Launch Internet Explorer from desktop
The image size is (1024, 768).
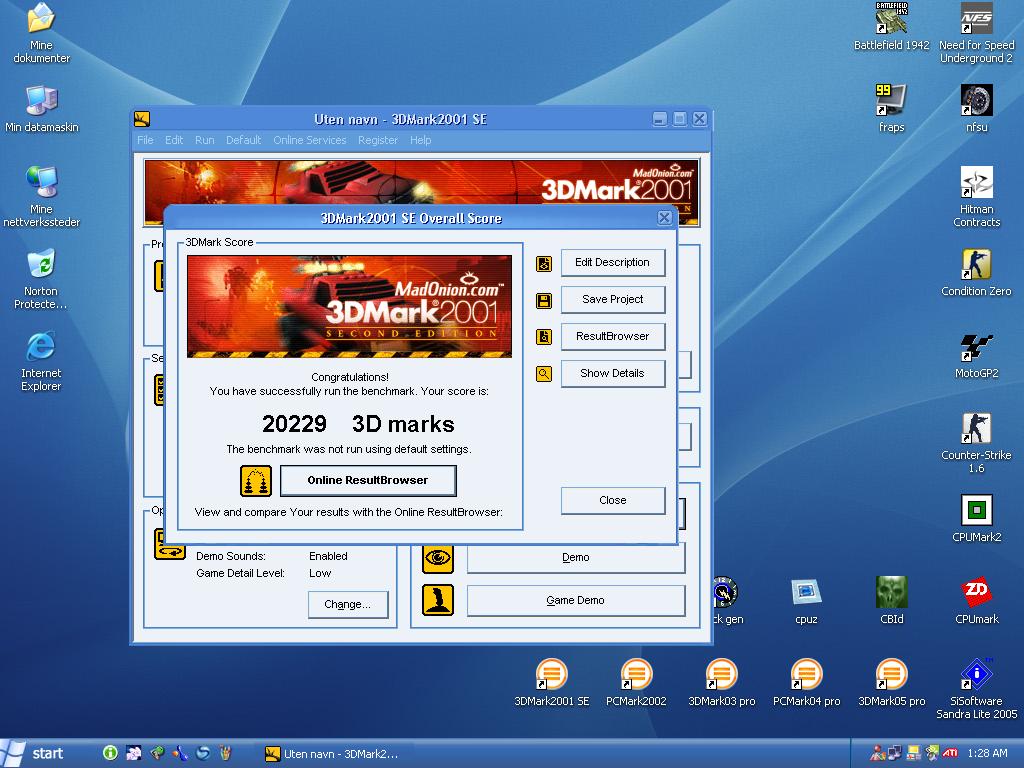41,361
